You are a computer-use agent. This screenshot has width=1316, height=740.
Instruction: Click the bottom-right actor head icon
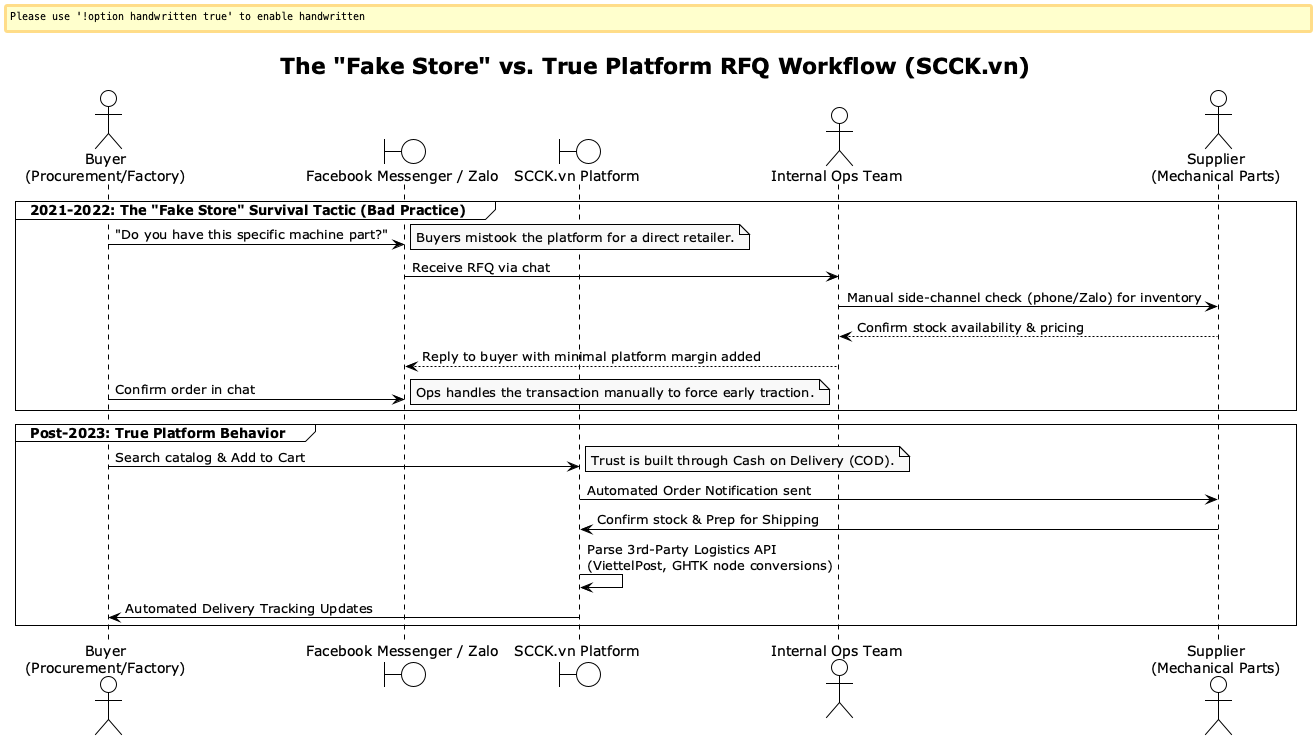point(1218,684)
